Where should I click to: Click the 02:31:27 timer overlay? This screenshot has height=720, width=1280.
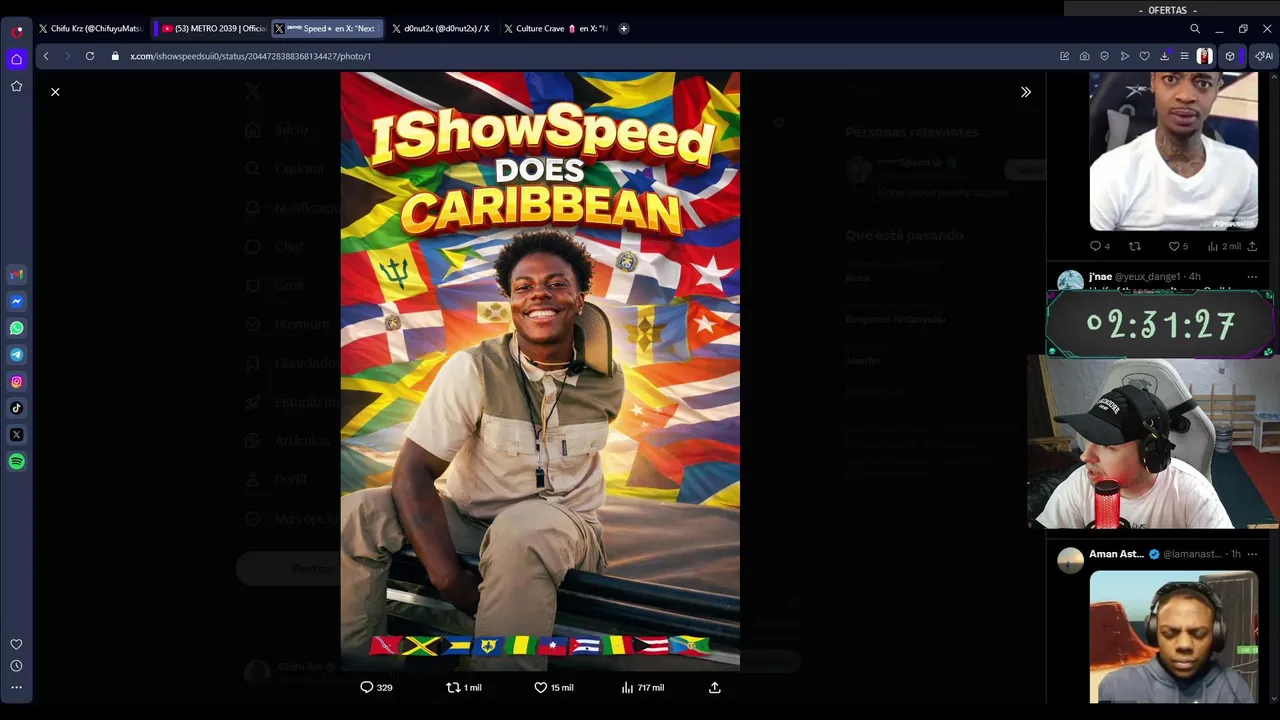1160,325
